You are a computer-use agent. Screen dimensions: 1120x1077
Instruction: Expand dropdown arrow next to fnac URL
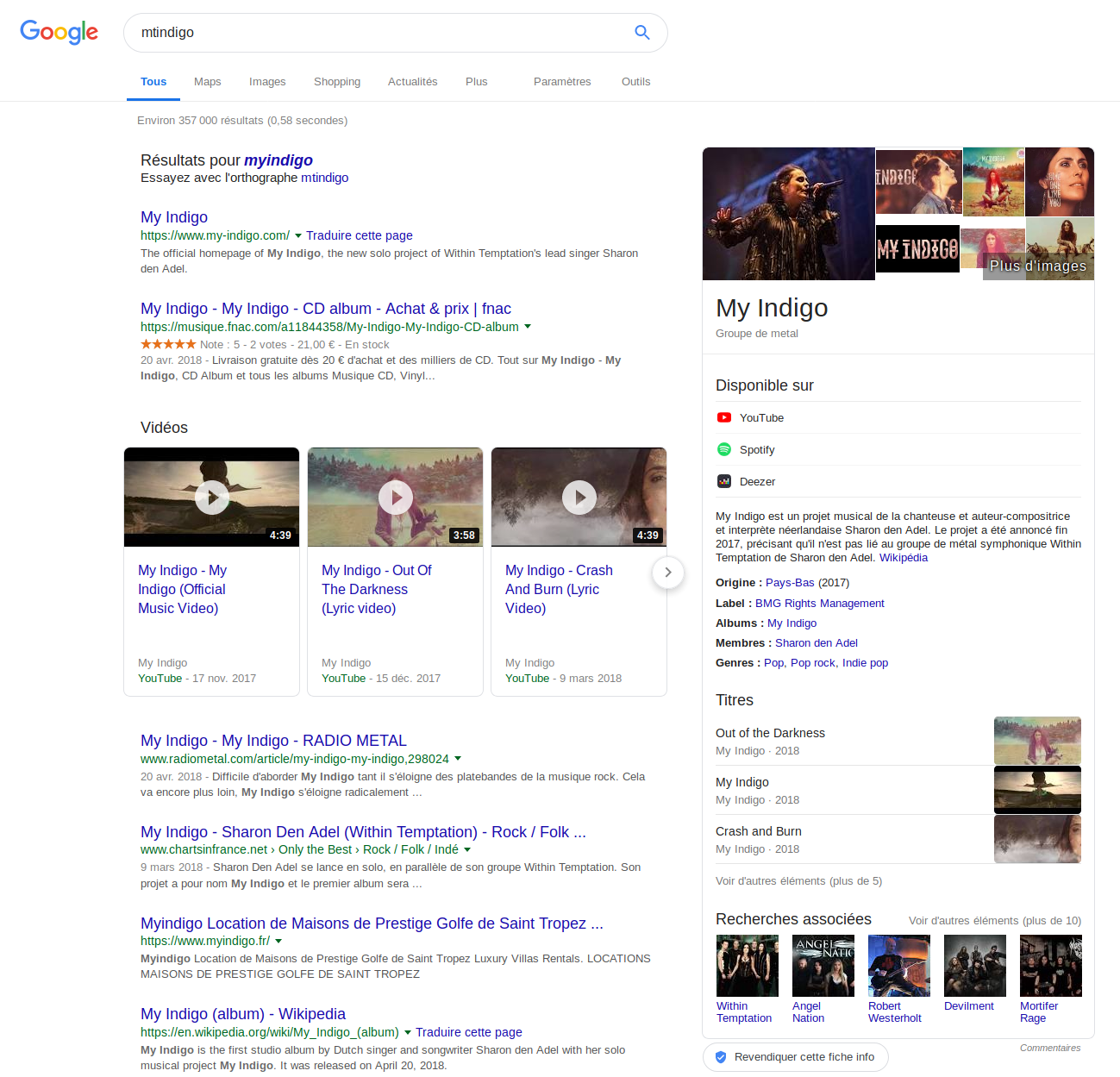point(528,327)
